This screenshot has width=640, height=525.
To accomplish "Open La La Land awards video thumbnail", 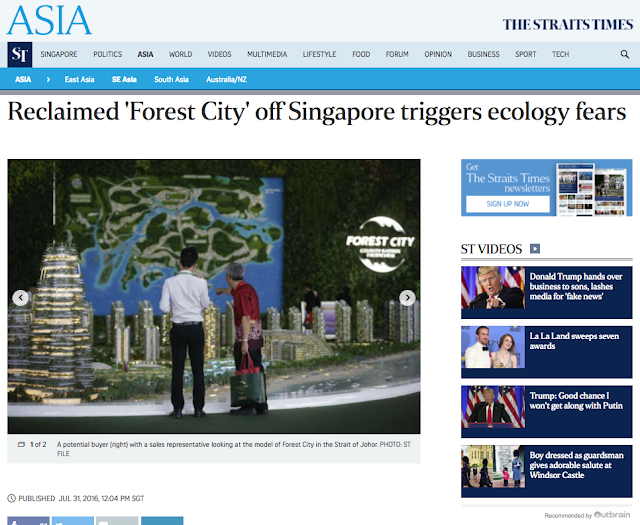I will (493, 347).
